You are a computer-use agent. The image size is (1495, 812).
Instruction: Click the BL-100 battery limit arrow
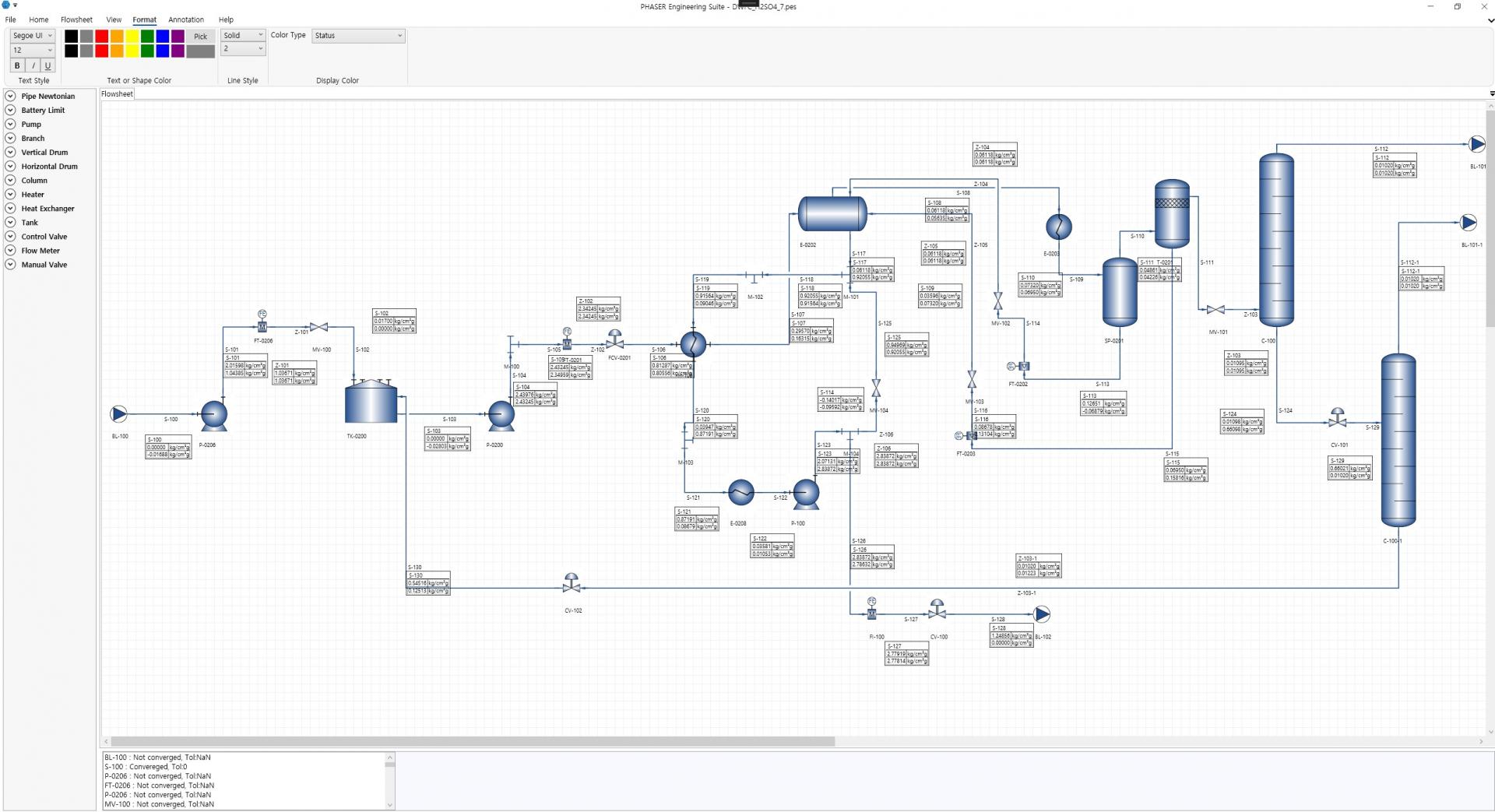click(118, 414)
